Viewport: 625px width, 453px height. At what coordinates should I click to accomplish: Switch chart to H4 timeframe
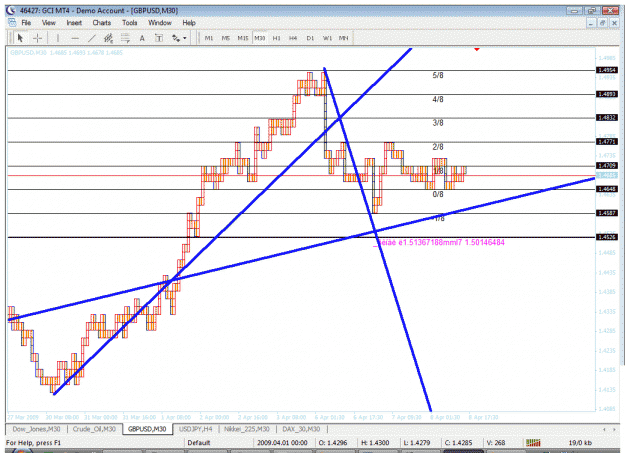pos(293,38)
